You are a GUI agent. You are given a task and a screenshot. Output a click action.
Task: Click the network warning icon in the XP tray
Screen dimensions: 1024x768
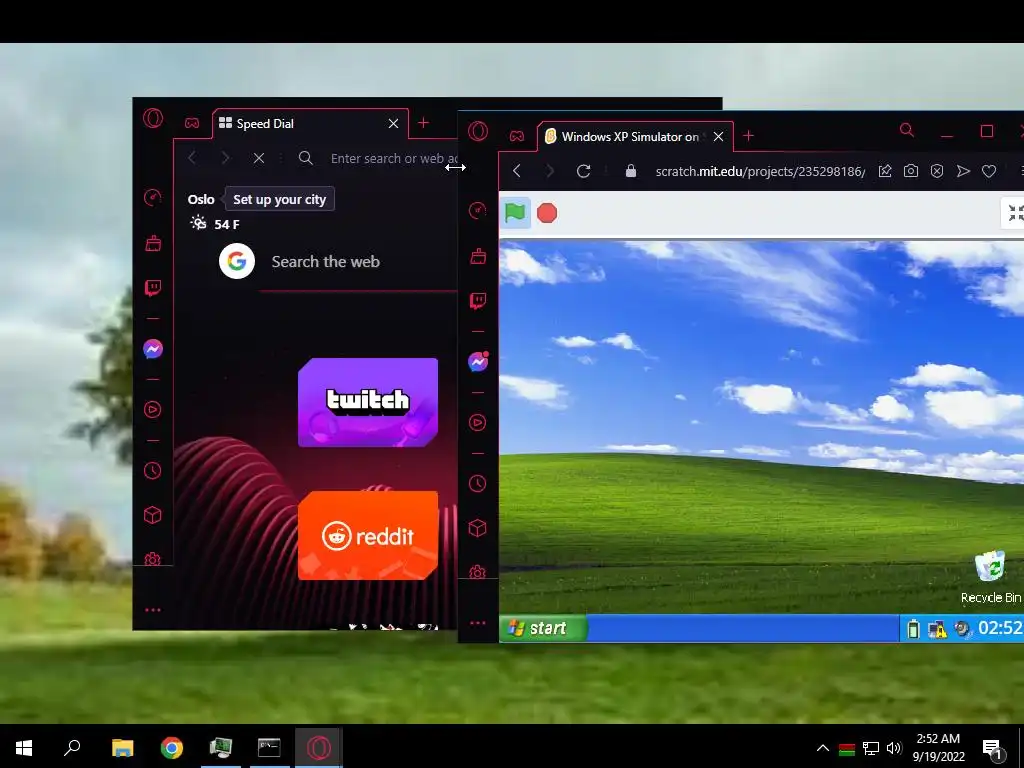(937, 629)
